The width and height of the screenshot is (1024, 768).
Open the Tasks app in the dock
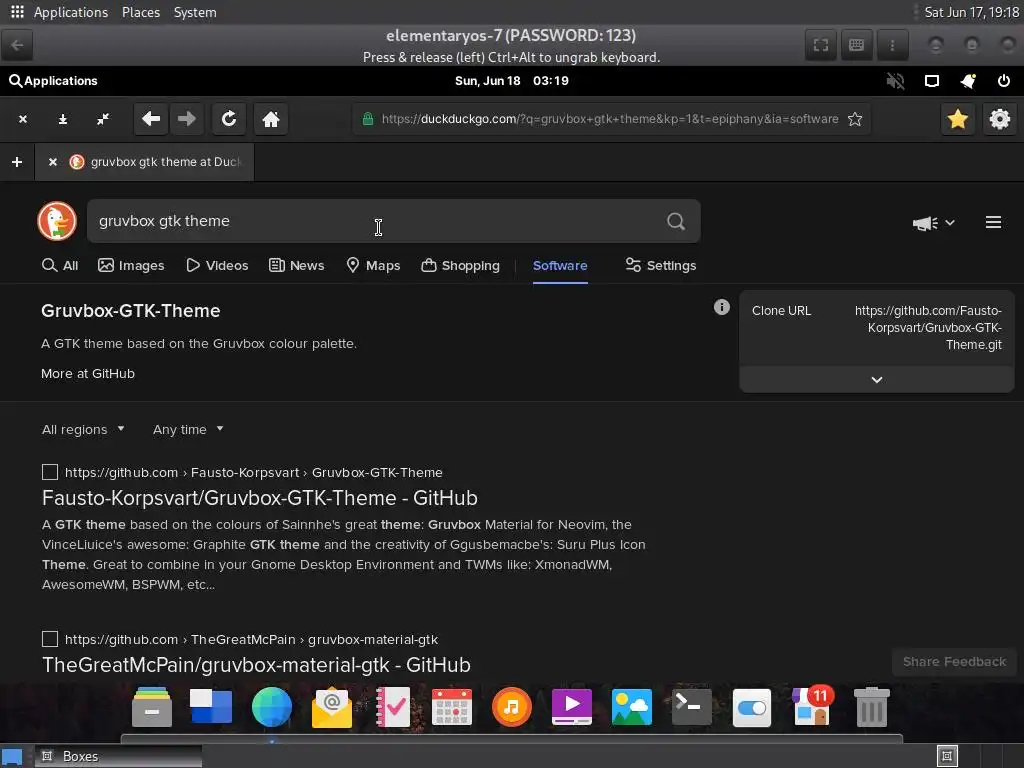coord(392,707)
